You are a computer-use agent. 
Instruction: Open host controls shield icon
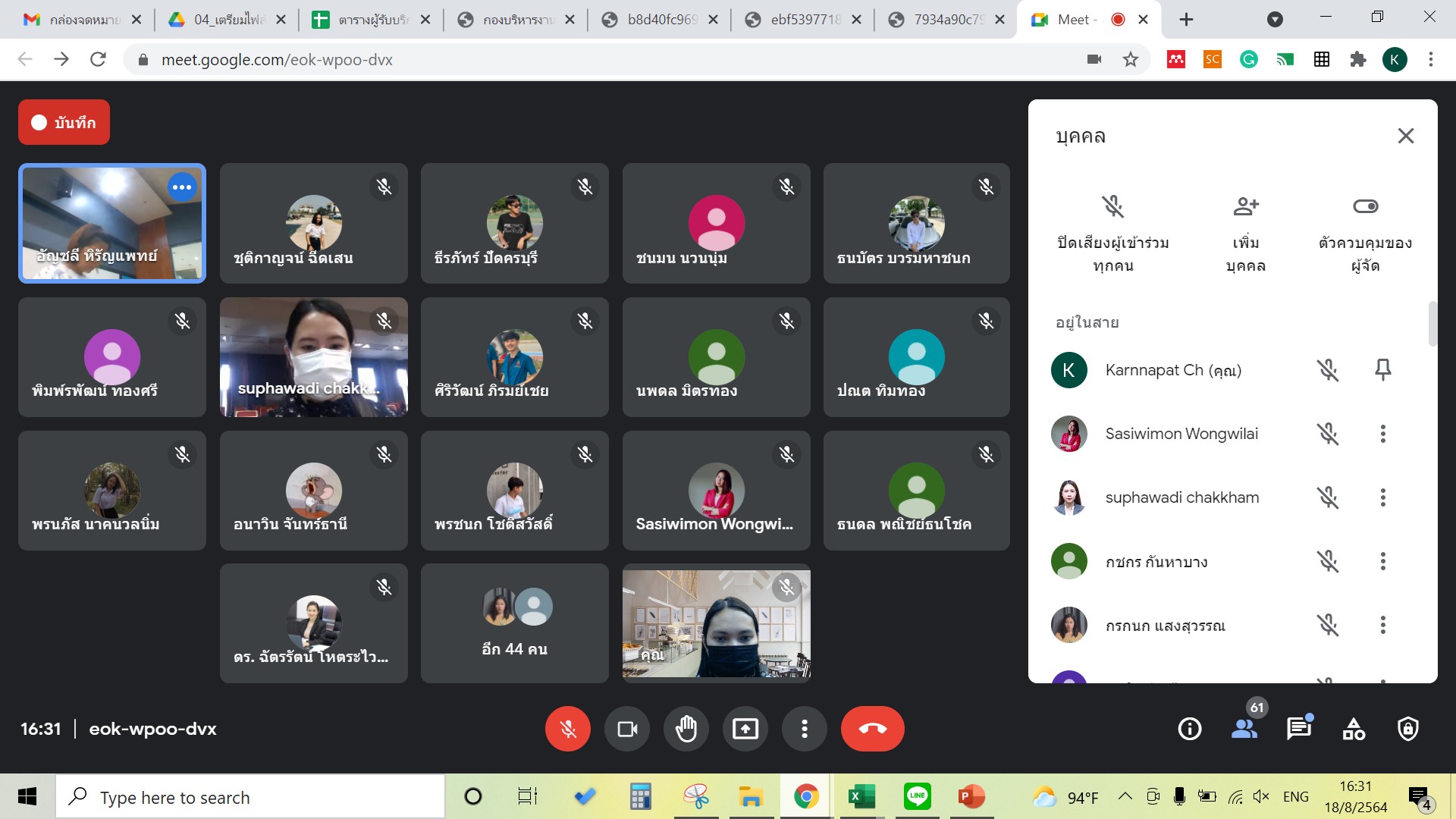point(1408,729)
